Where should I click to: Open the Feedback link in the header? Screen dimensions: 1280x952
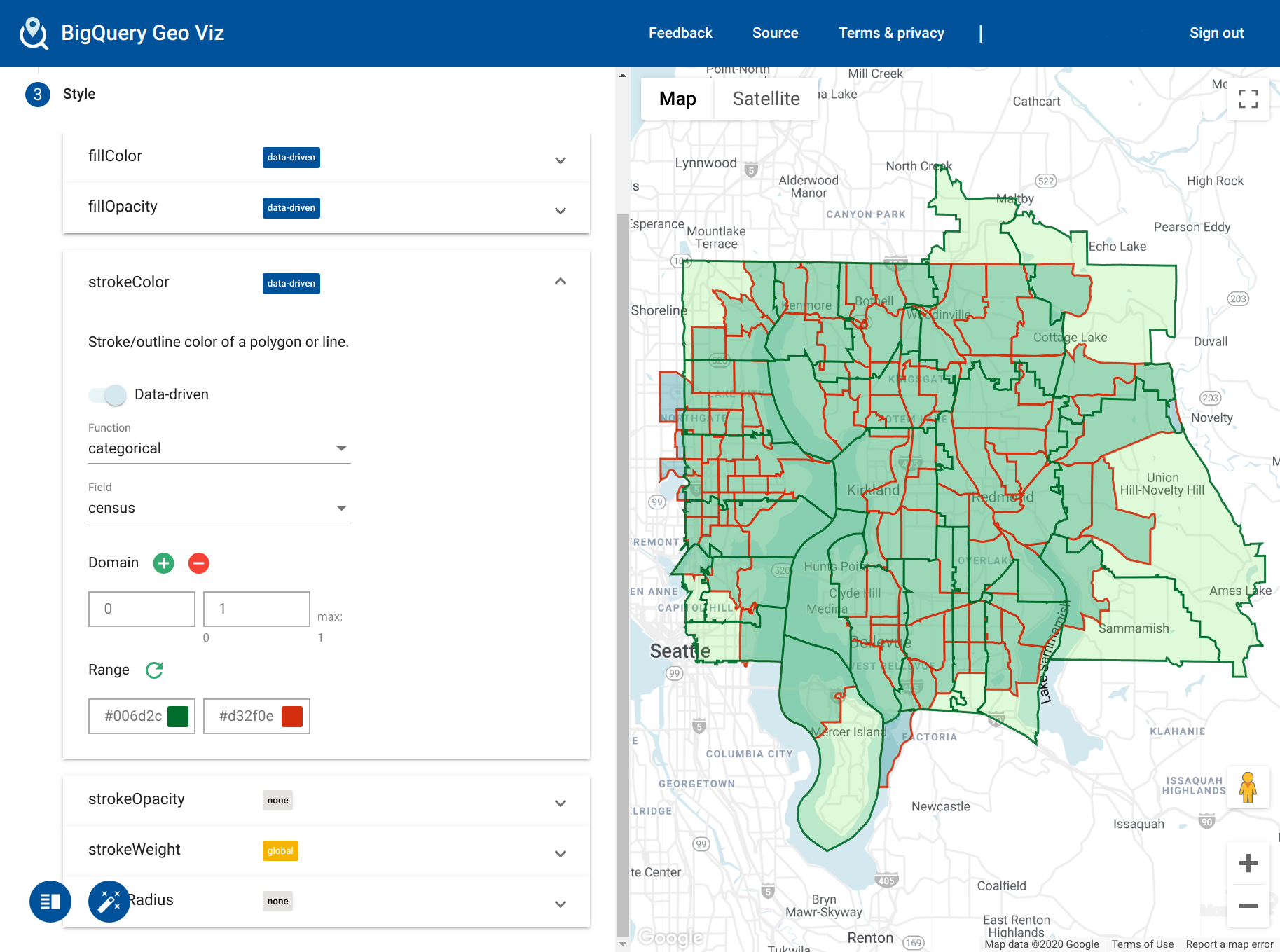coord(680,32)
